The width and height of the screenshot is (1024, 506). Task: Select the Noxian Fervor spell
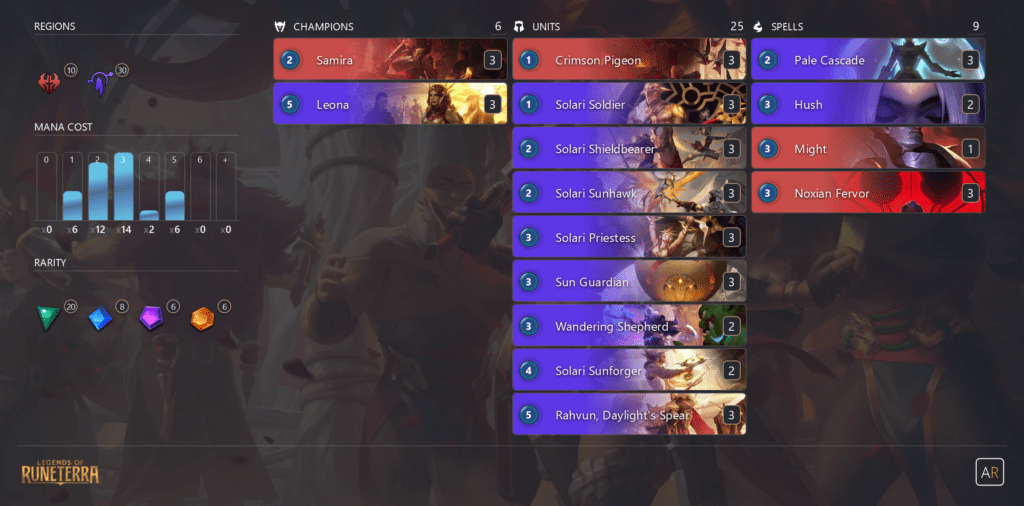click(x=868, y=192)
